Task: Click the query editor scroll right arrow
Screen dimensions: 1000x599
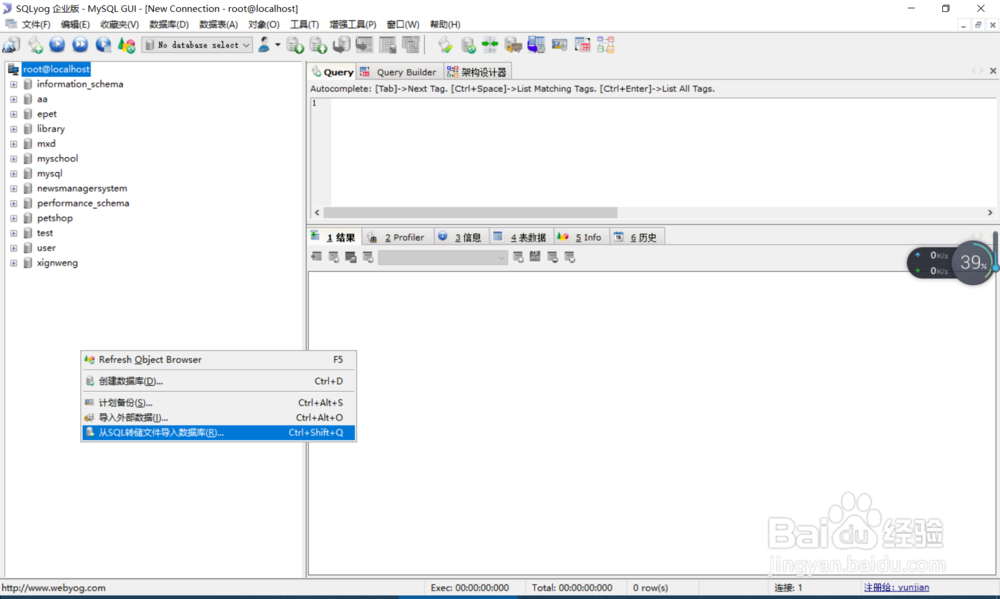Action: pyautogui.click(x=990, y=212)
